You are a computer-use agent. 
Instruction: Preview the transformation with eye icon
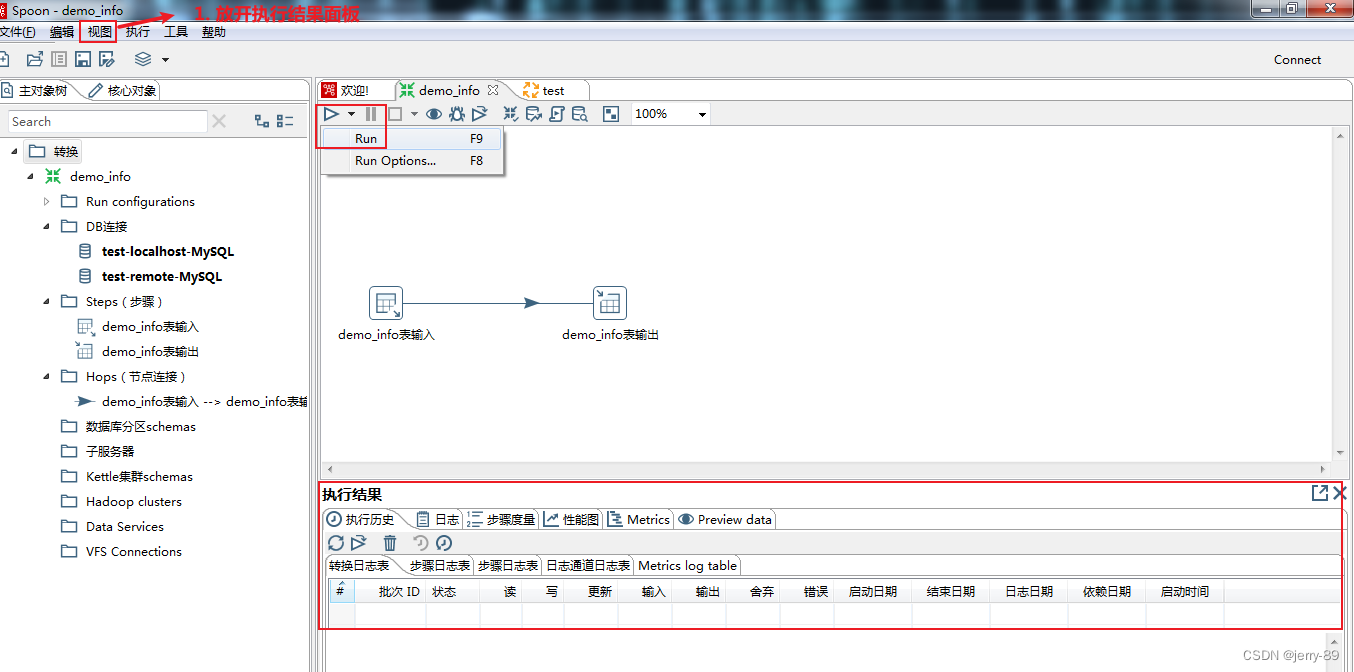[x=434, y=114]
